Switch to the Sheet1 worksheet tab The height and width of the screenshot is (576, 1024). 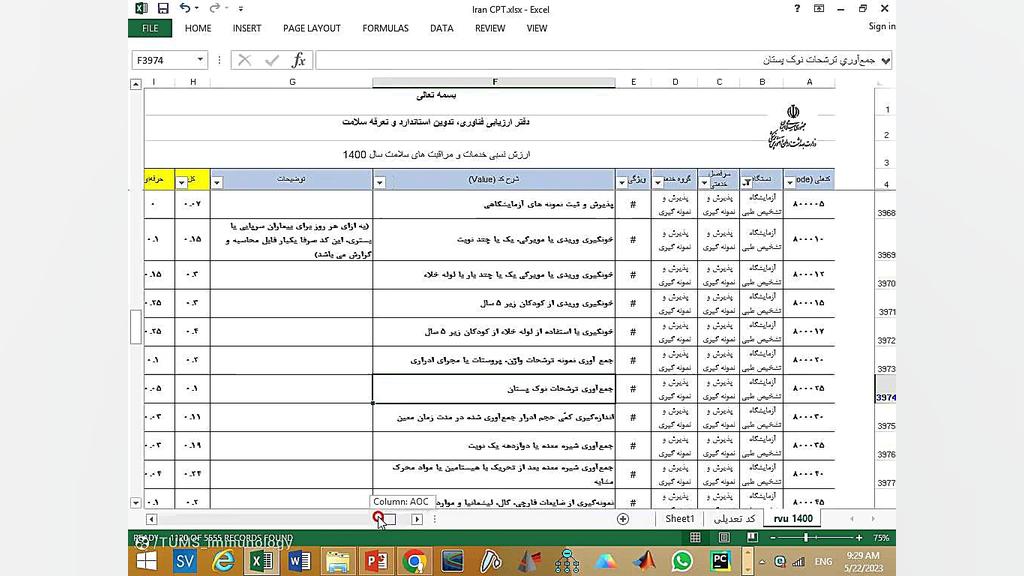coord(680,519)
